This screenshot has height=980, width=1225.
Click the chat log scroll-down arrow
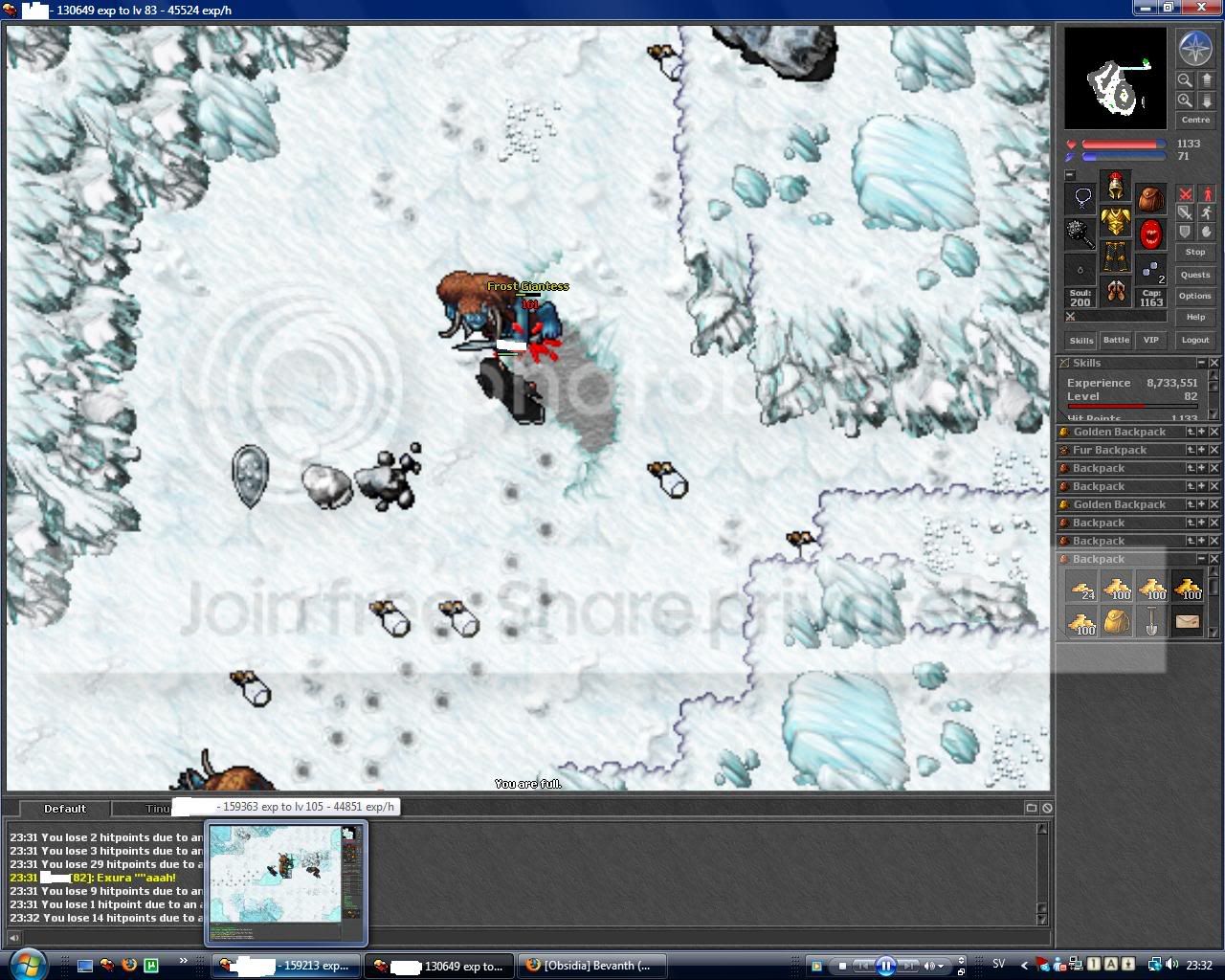coord(1043,920)
